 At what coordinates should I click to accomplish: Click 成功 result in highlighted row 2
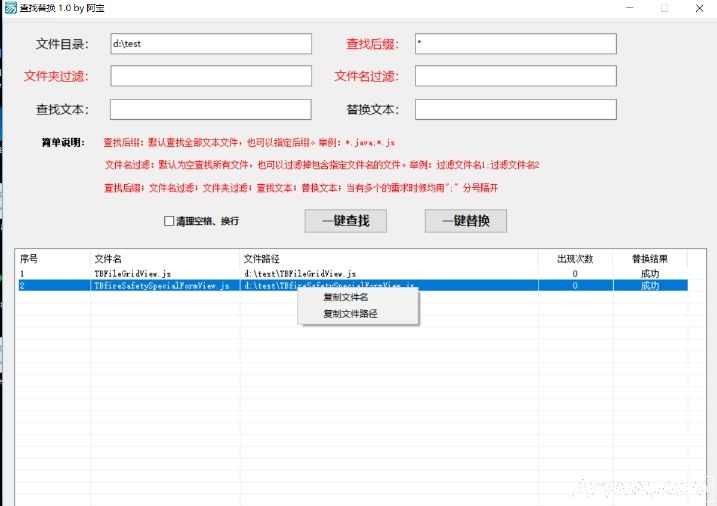click(650, 286)
